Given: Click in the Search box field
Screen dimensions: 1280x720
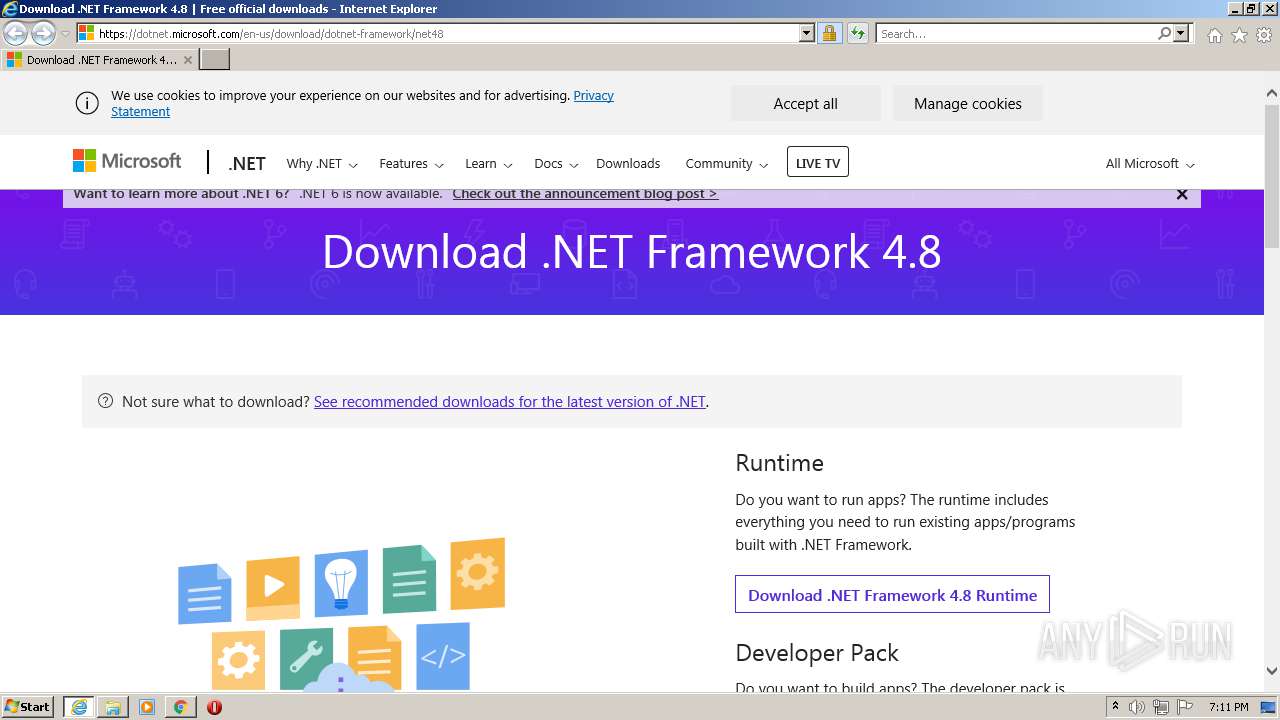Looking at the screenshot, I should coord(1016,34).
